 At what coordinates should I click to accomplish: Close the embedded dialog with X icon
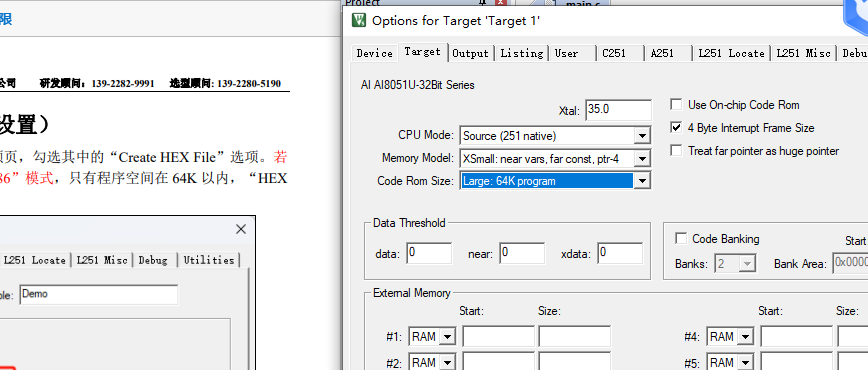241,229
